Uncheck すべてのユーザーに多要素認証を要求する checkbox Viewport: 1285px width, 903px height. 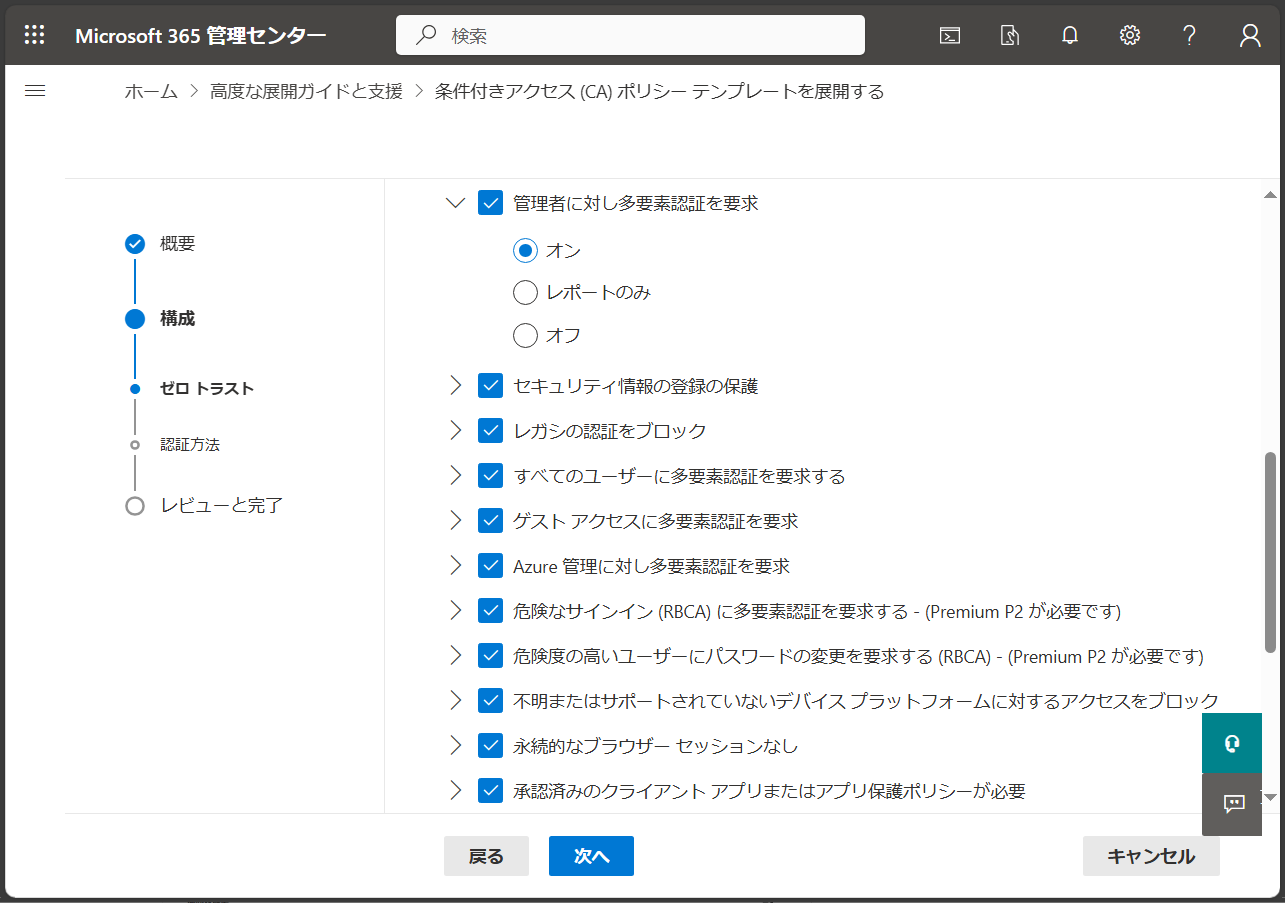point(490,476)
